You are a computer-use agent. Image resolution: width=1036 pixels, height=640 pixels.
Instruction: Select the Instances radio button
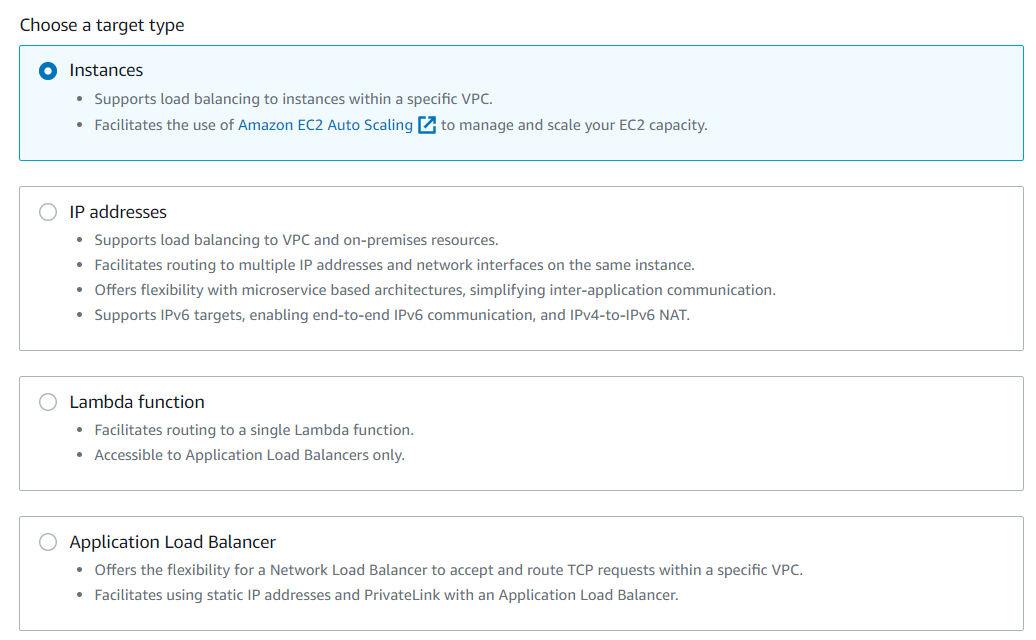pos(48,71)
